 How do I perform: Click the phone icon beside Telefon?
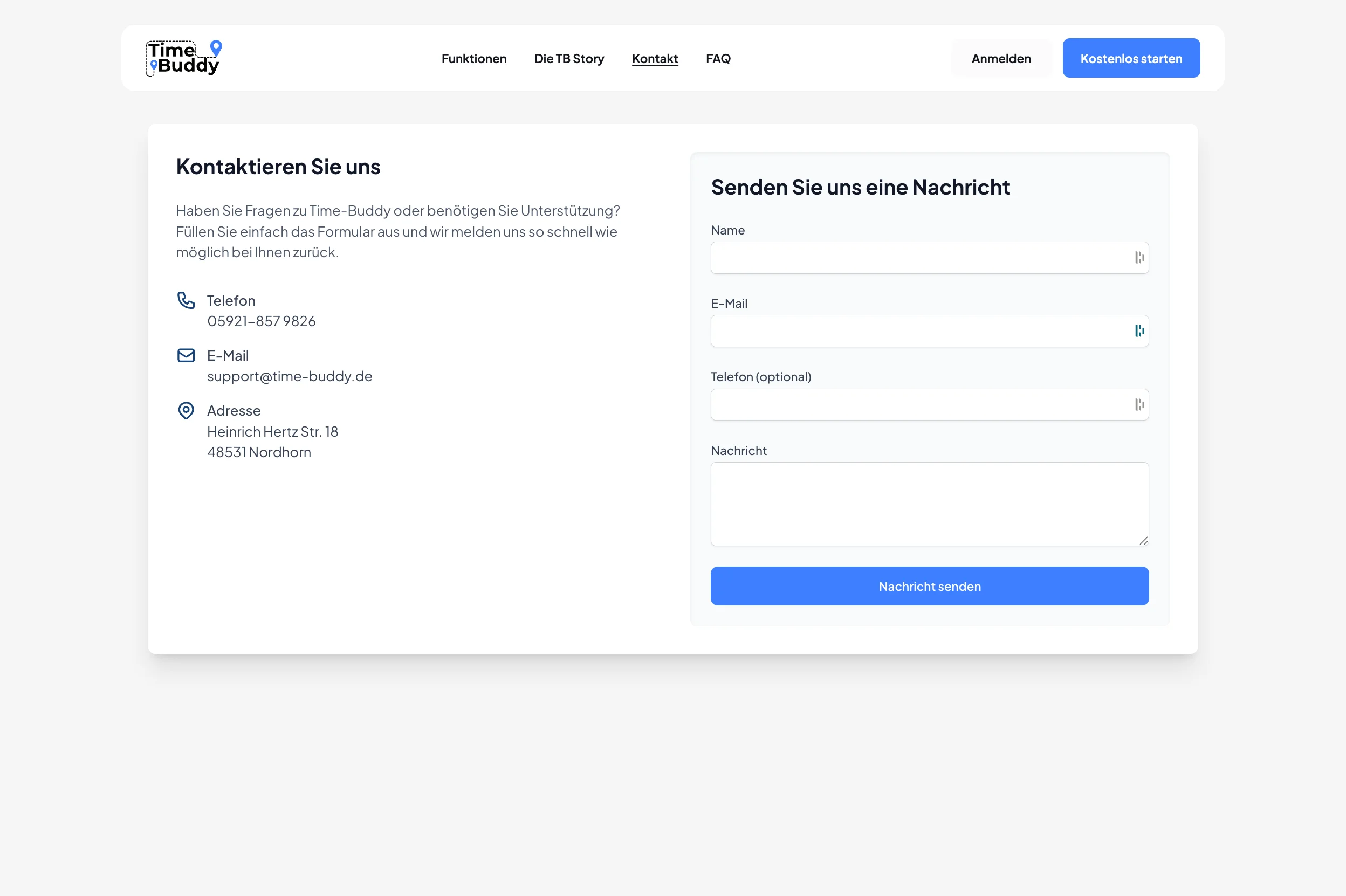click(186, 300)
